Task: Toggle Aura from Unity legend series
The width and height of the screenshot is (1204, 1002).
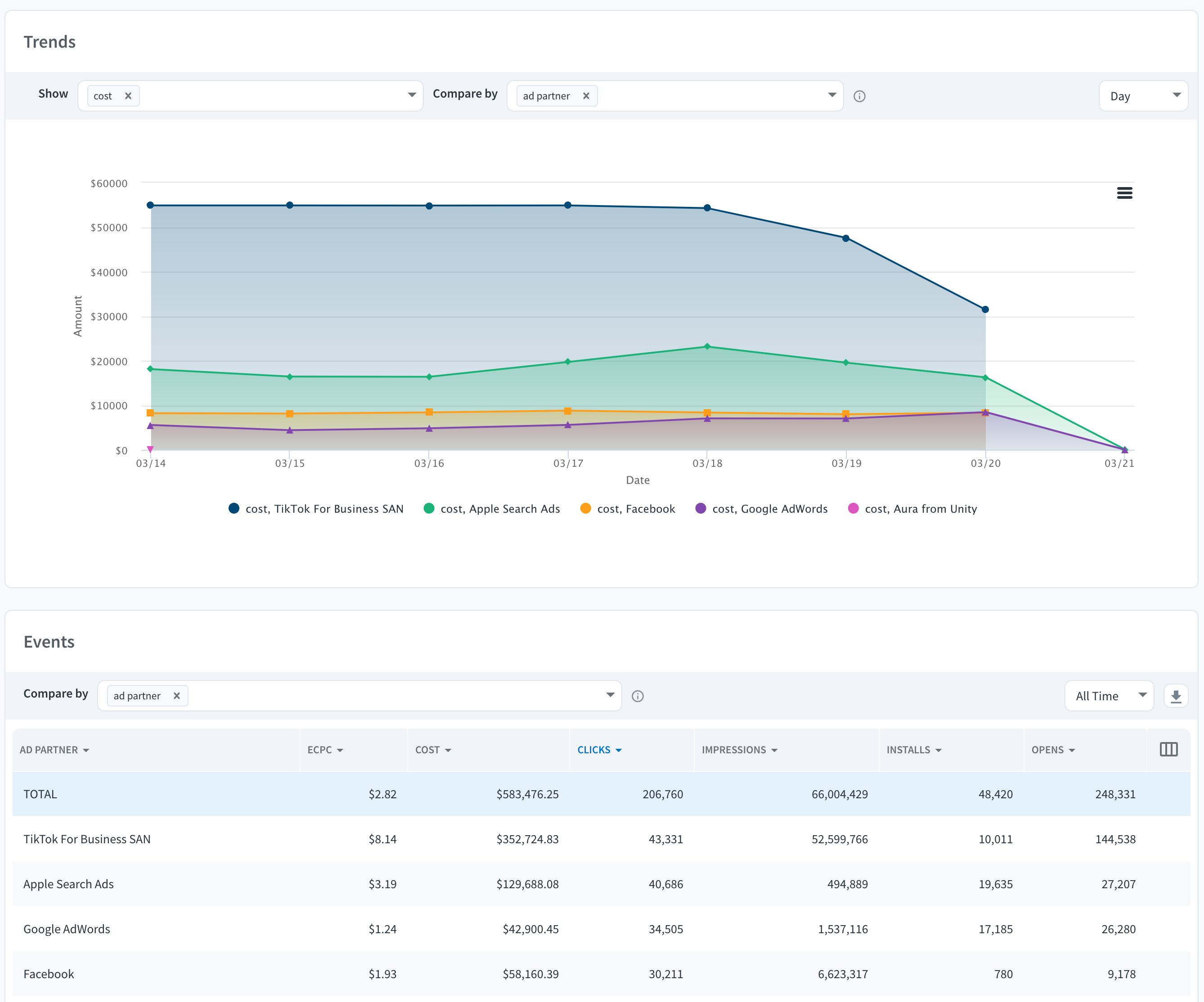Action: (912, 509)
